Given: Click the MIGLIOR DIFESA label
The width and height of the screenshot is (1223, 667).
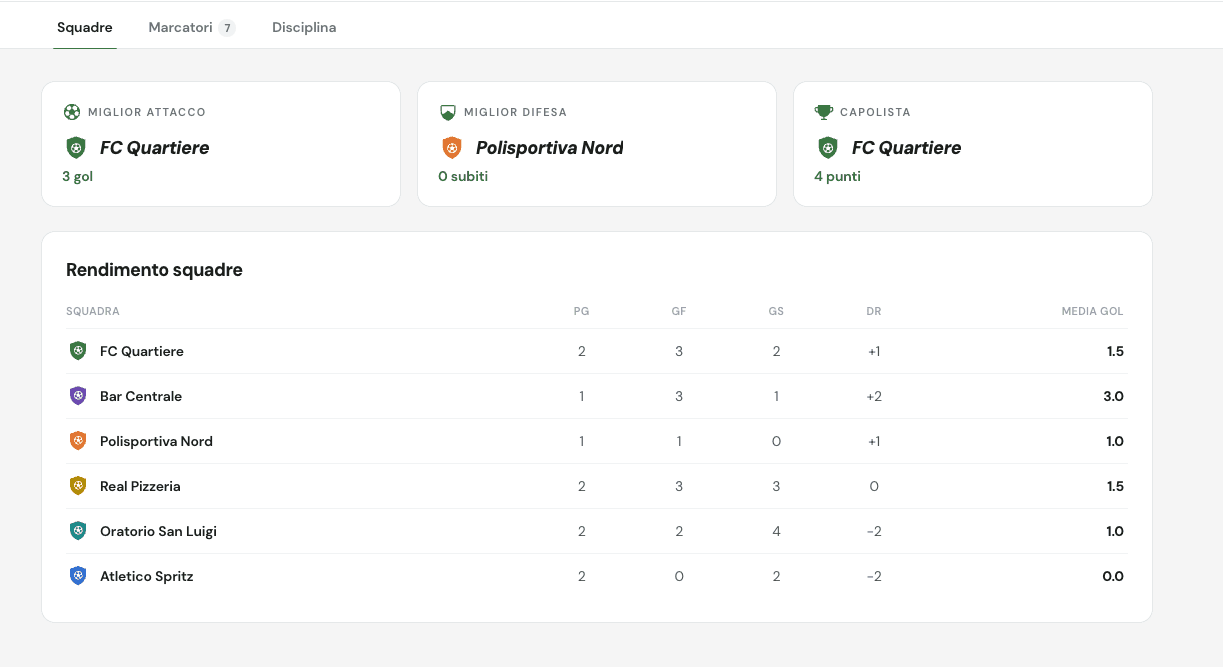Looking at the screenshot, I should coord(515,112).
